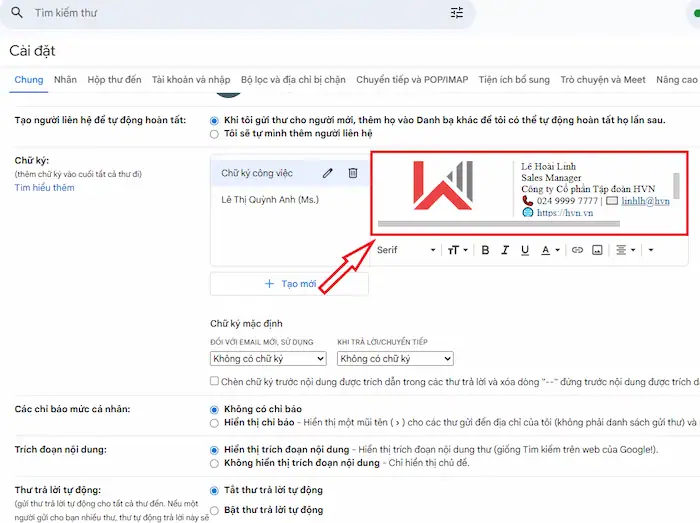700x523 pixels.
Task: Open the text color picker in signature toolbar
Action: [x=550, y=250]
